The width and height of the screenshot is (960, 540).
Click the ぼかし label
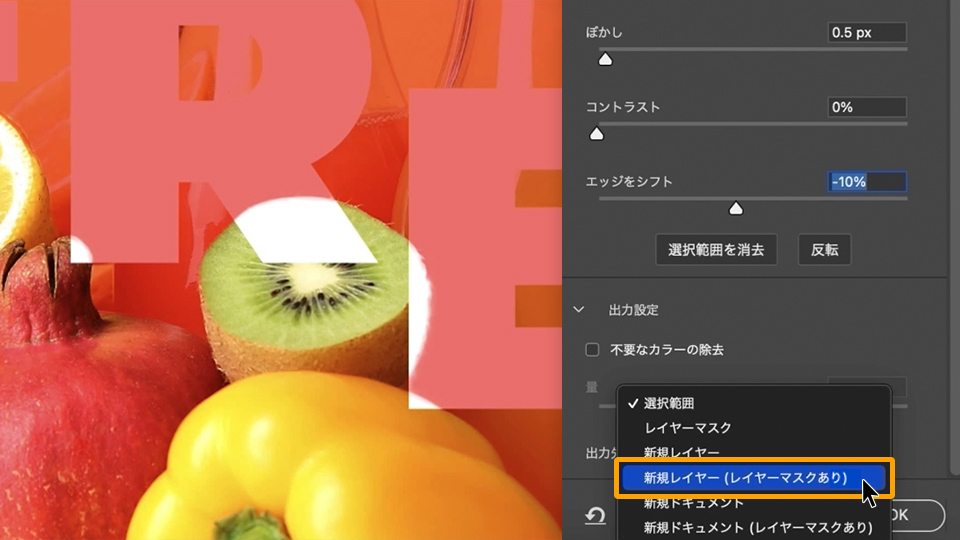[x=604, y=32]
